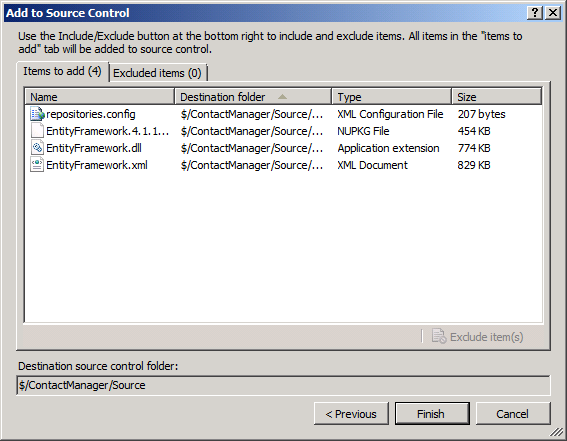Select the Items to add (4) tab
The width and height of the screenshot is (567, 441).
coord(62,71)
